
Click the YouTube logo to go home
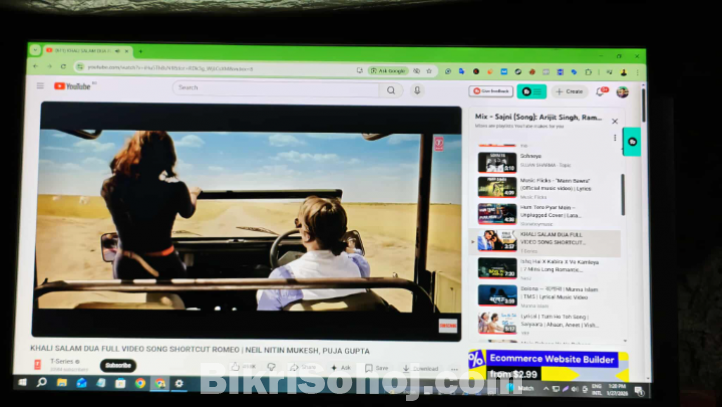tap(72, 87)
